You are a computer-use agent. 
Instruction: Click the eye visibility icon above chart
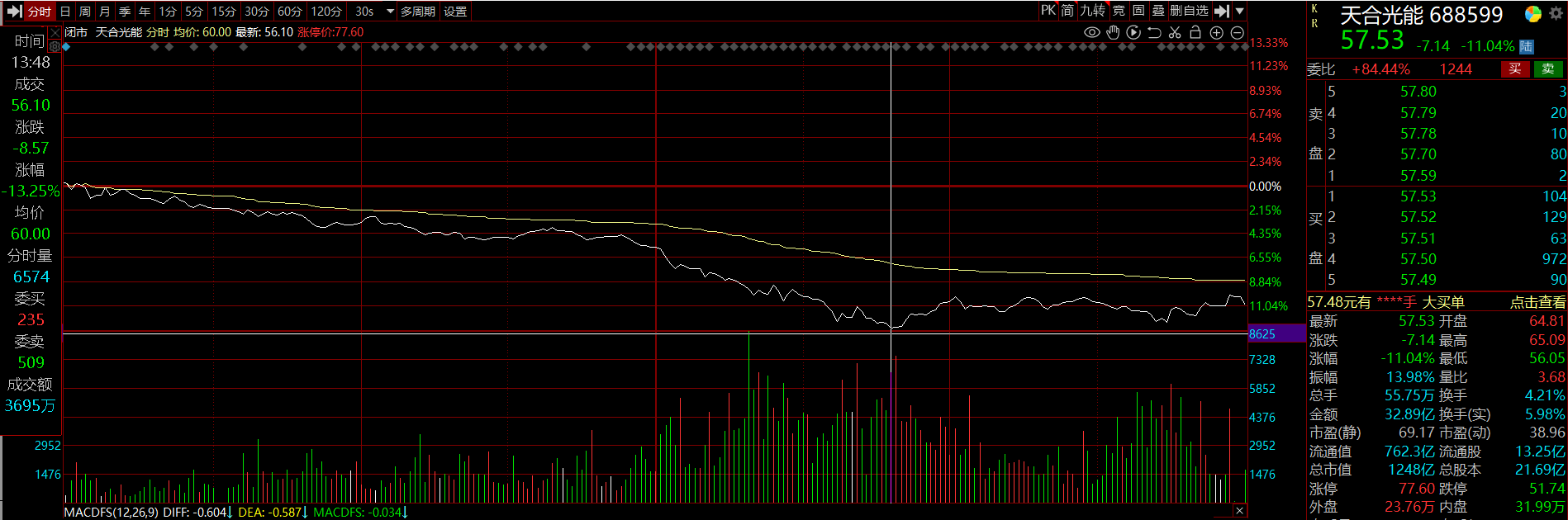point(1091,32)
